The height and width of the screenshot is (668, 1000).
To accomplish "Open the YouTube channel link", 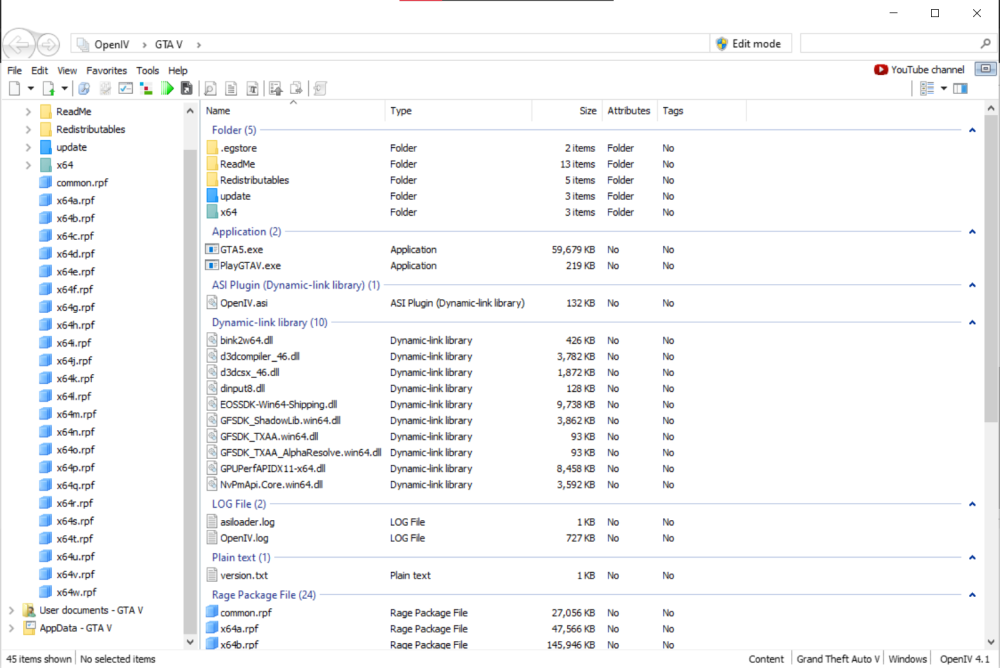I will coord(919,70).
